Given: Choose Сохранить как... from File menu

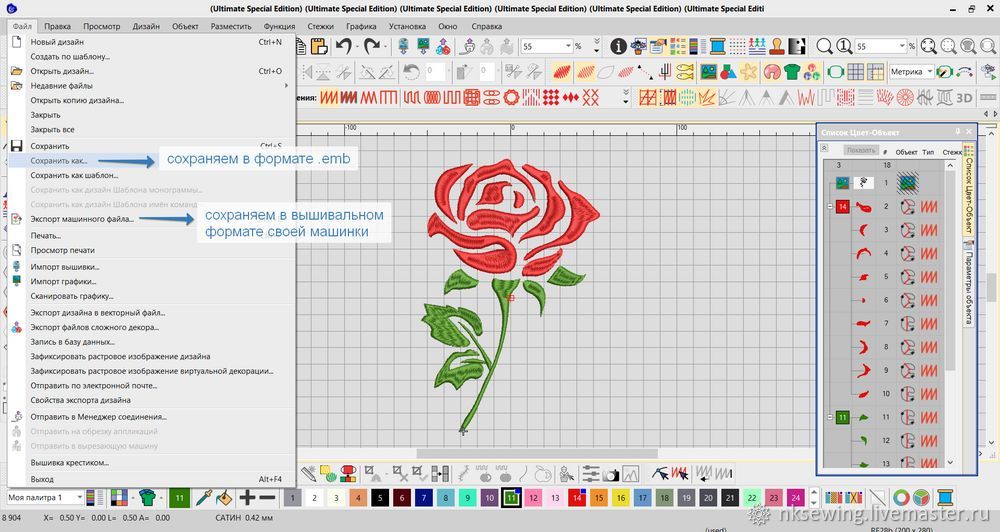Looking at the screenshot, I should pos(59,161).
